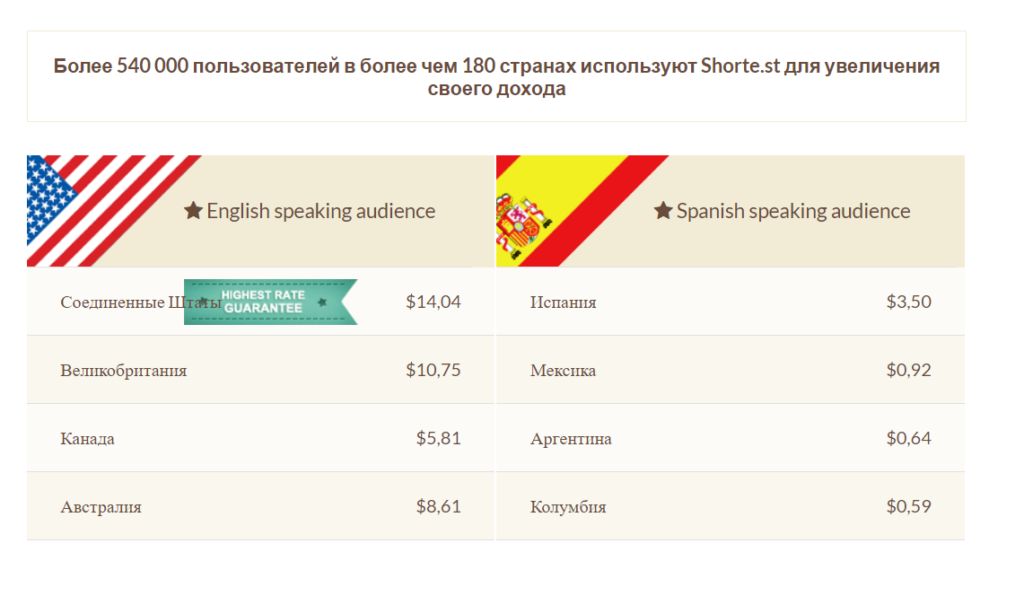Click the $10,75 rate value
1024x596 pixels.
pos(433,370)
